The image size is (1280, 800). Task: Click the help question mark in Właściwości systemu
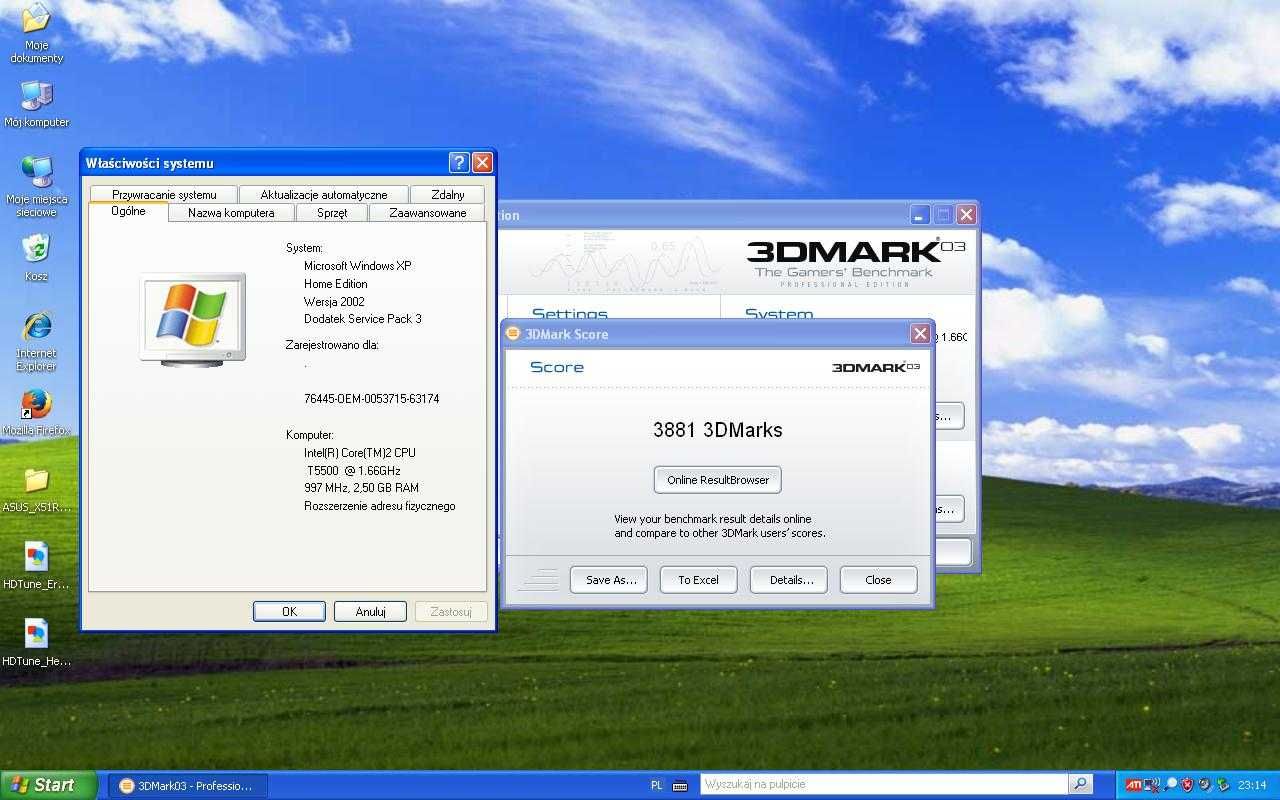tap(459, 162)
